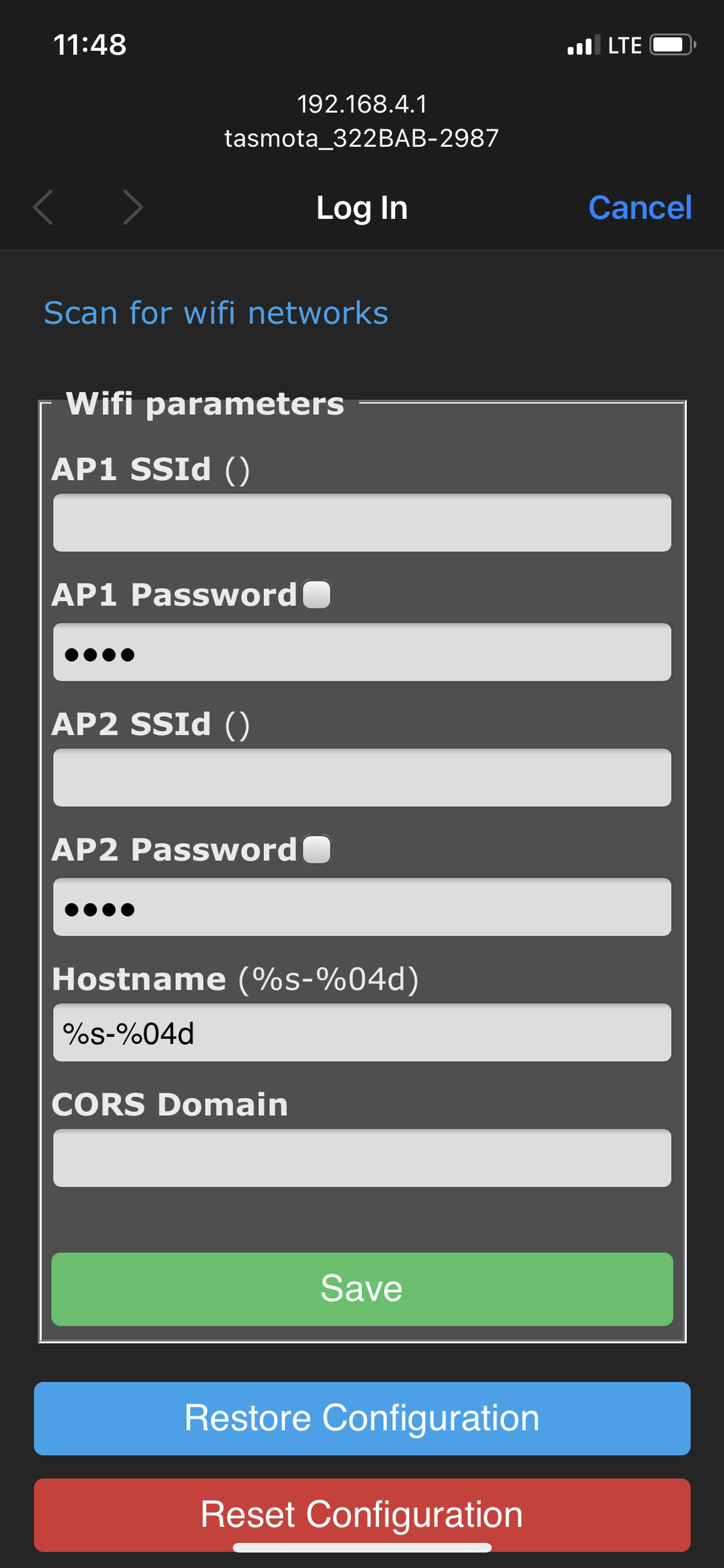Screen dimensions: 724x1568
Task: Focus the AP1 SSId input field
Action: click(362, 523)
